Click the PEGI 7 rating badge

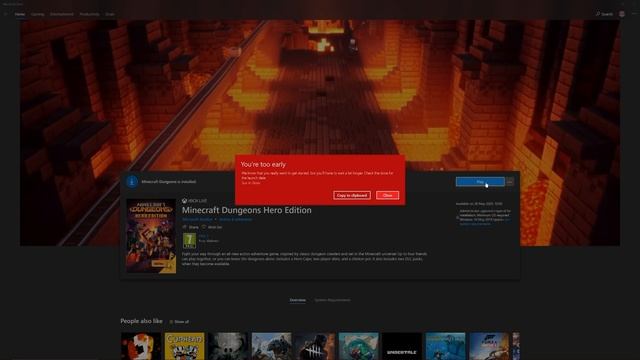pyautogui.click(x=189, y=241)
